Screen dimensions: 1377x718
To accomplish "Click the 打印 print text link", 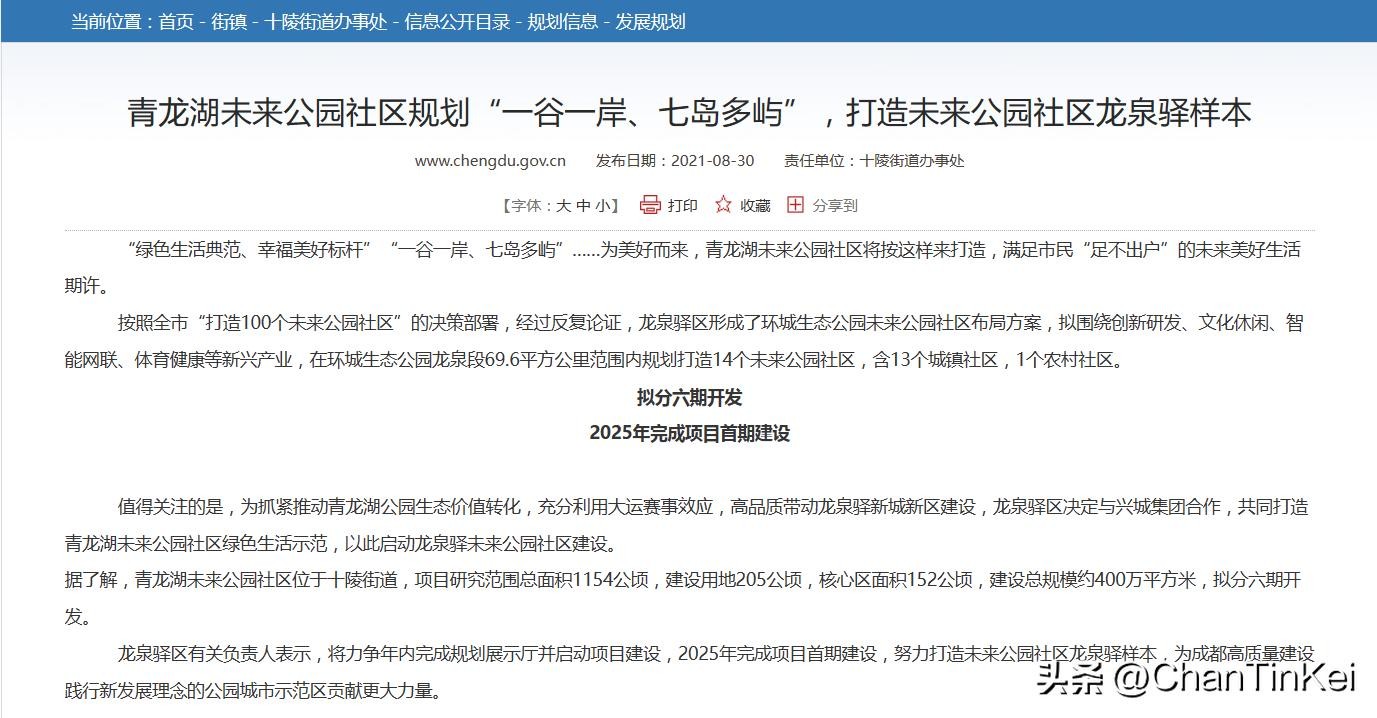I will click(x=683, y=206).
